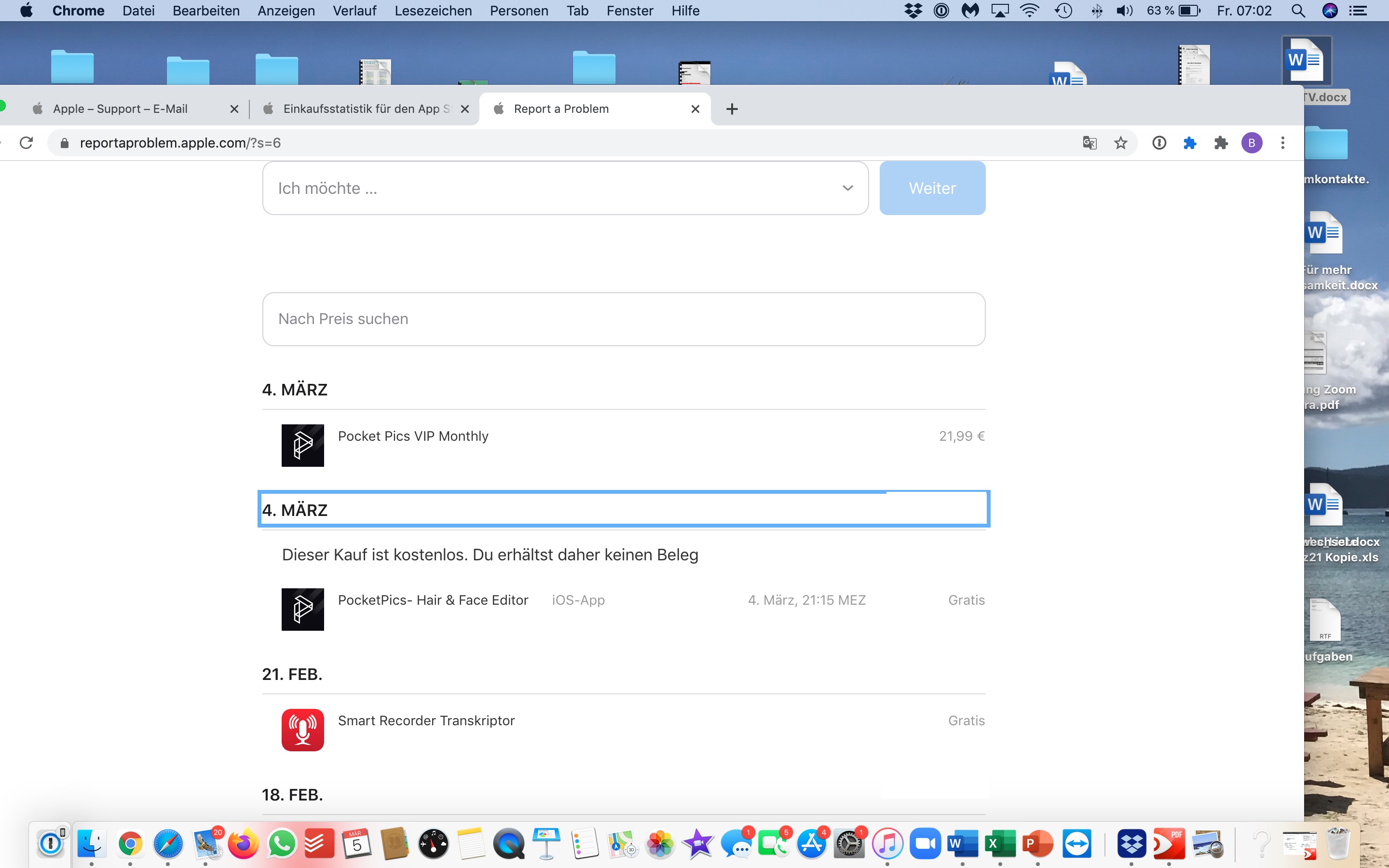Image resolution: width=1389 pixels, height=868 pixels.
Task: Click the purple profile avatar B
Action: click(x=1252, y=143)
